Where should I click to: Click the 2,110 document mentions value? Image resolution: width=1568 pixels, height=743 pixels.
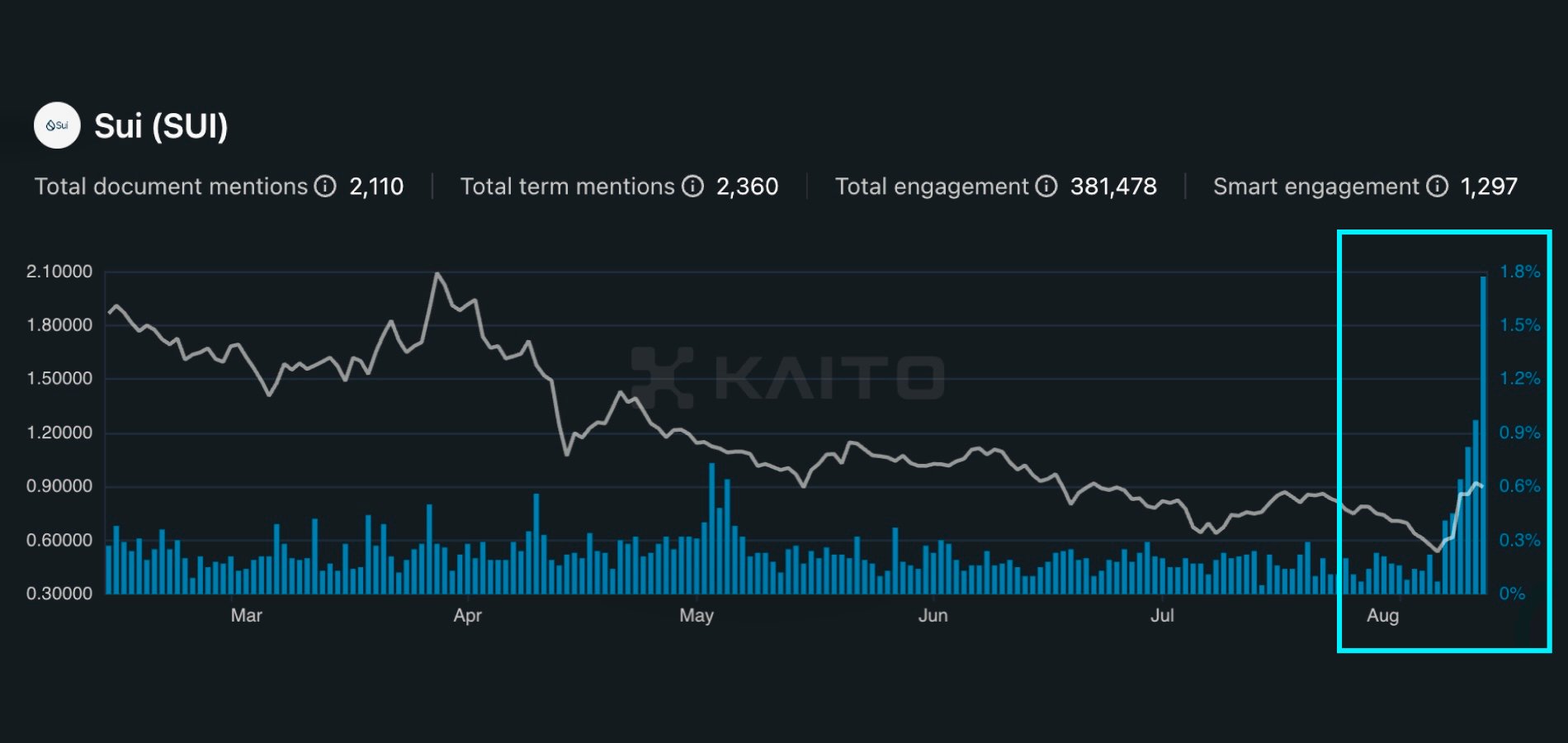click(376, 187)
